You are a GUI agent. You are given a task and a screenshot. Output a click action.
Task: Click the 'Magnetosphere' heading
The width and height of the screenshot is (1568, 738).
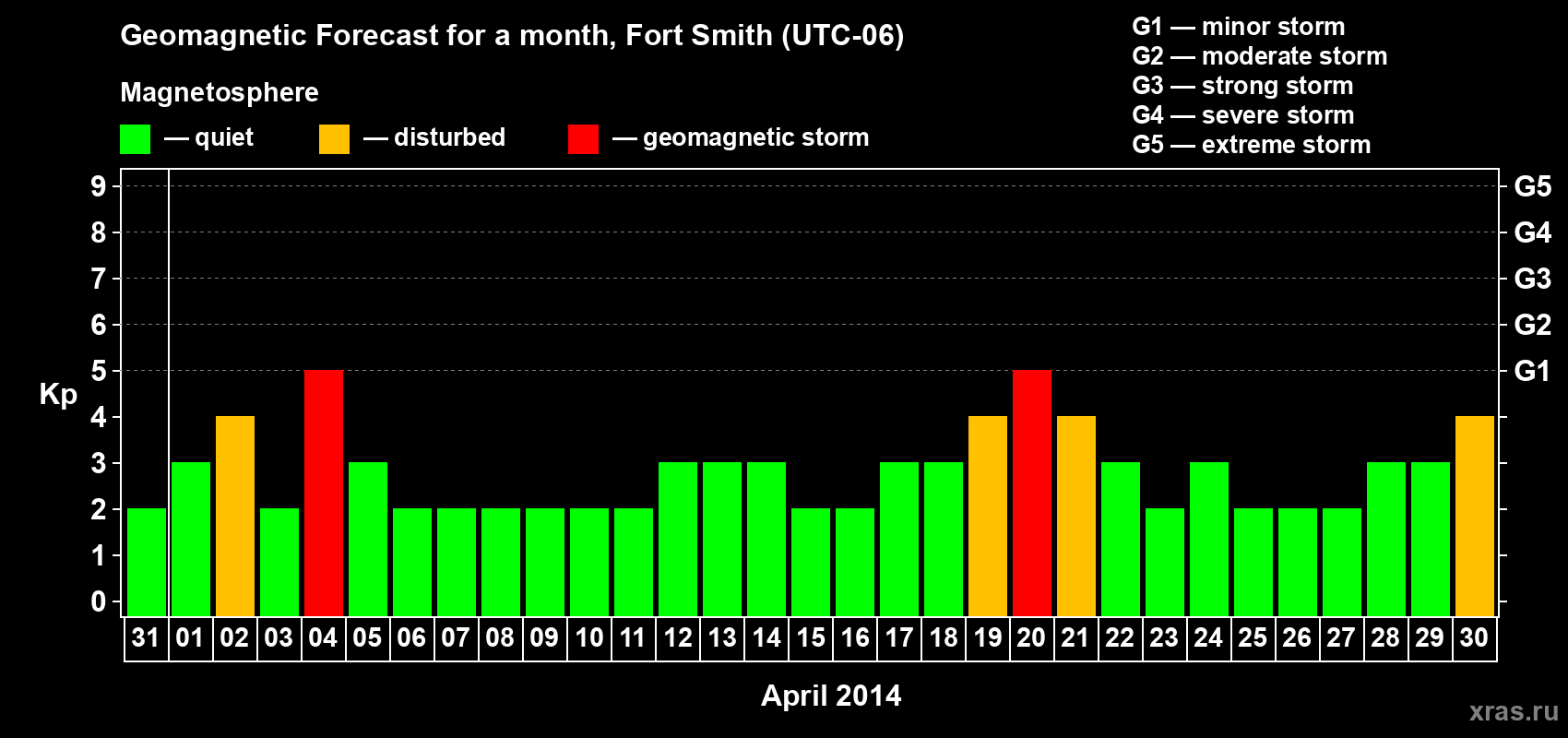tap(220, 92)
